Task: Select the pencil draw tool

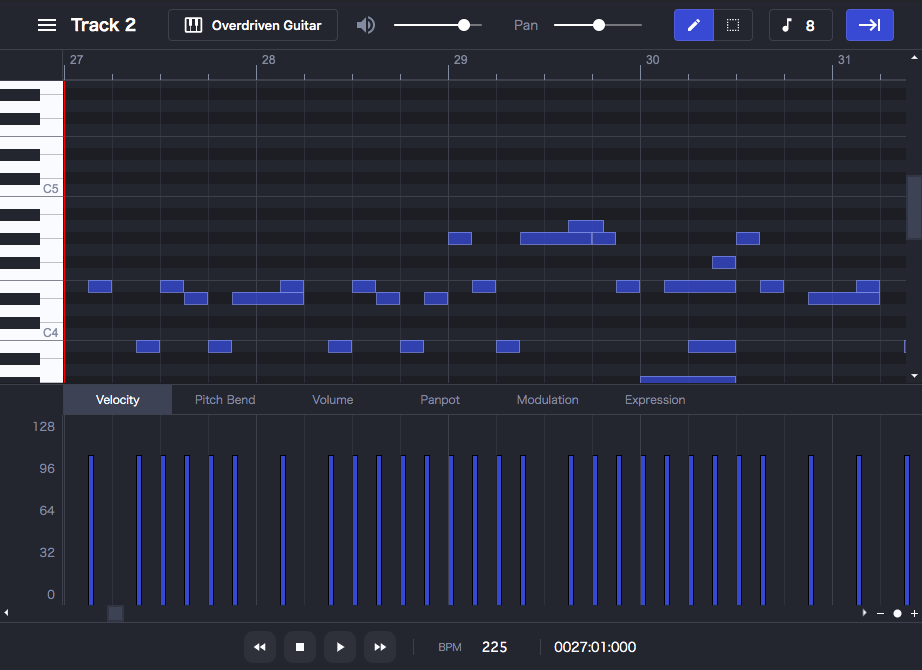Action: 694,25
